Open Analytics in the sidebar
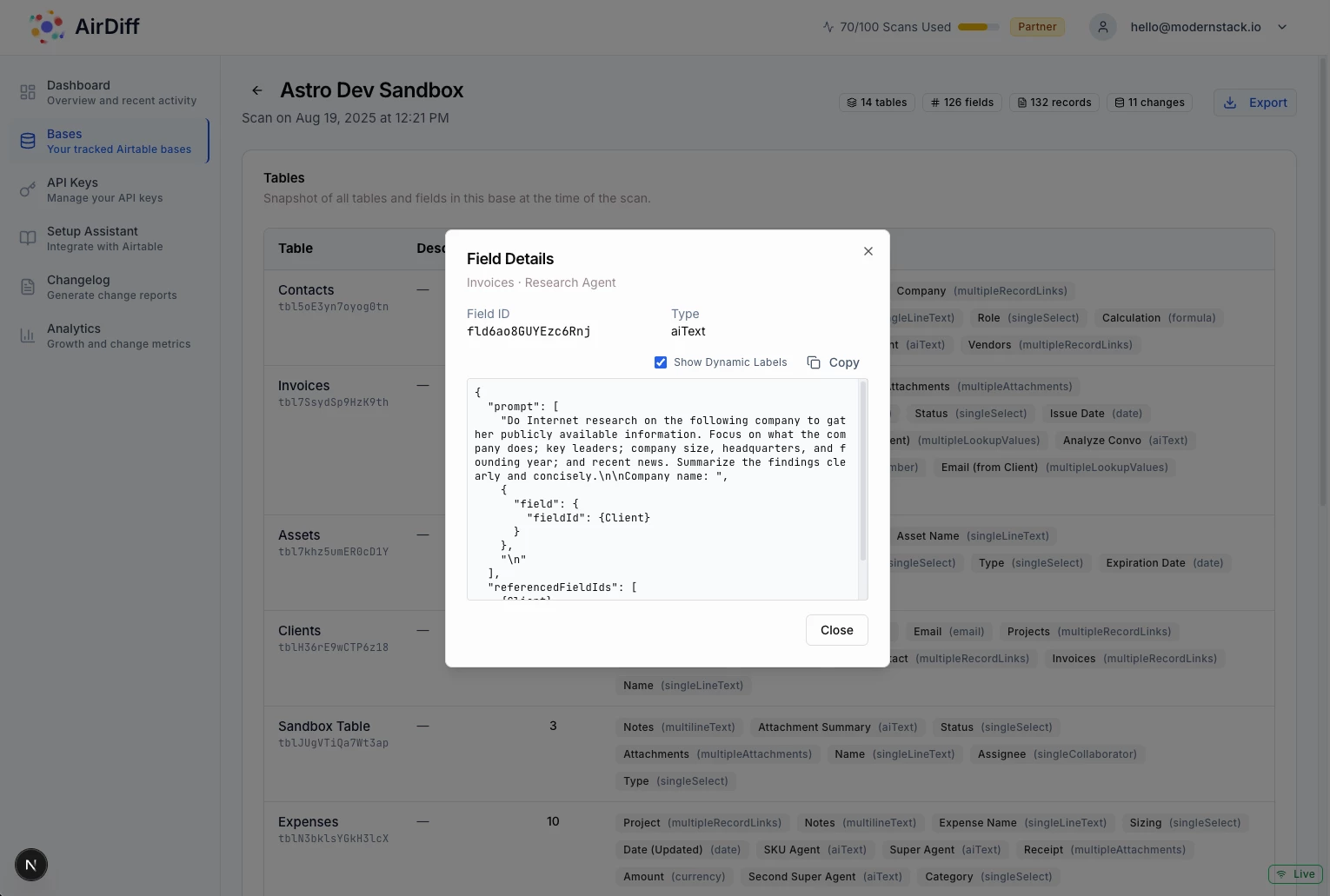Image resolution: width=1330 pixels, height=896 pixels. click(x=110, y=335)
